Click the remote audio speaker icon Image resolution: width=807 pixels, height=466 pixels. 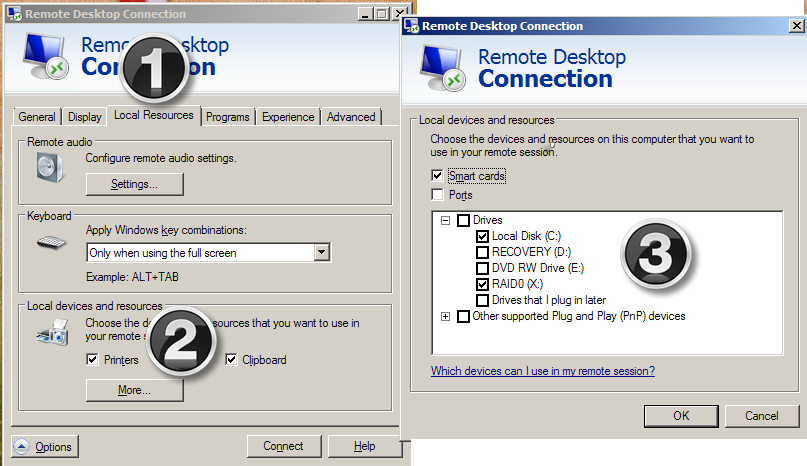pyautogui.click(x=50, y=168)
